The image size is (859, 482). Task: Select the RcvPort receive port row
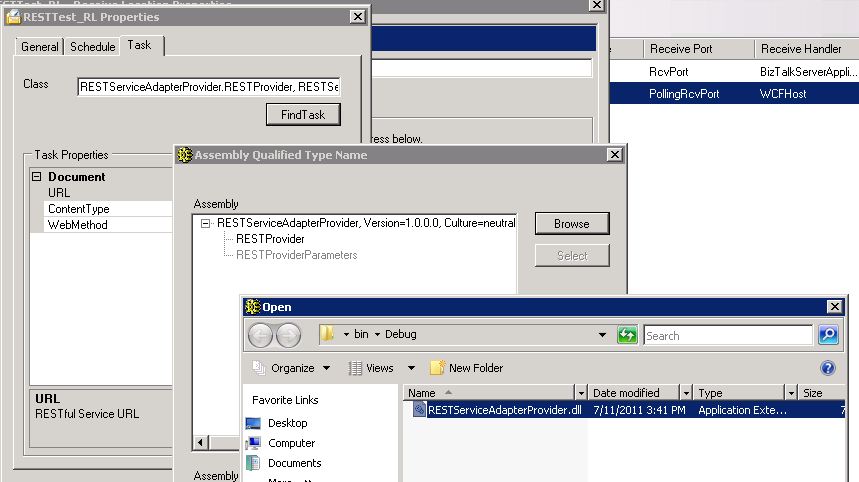[734, 71]
